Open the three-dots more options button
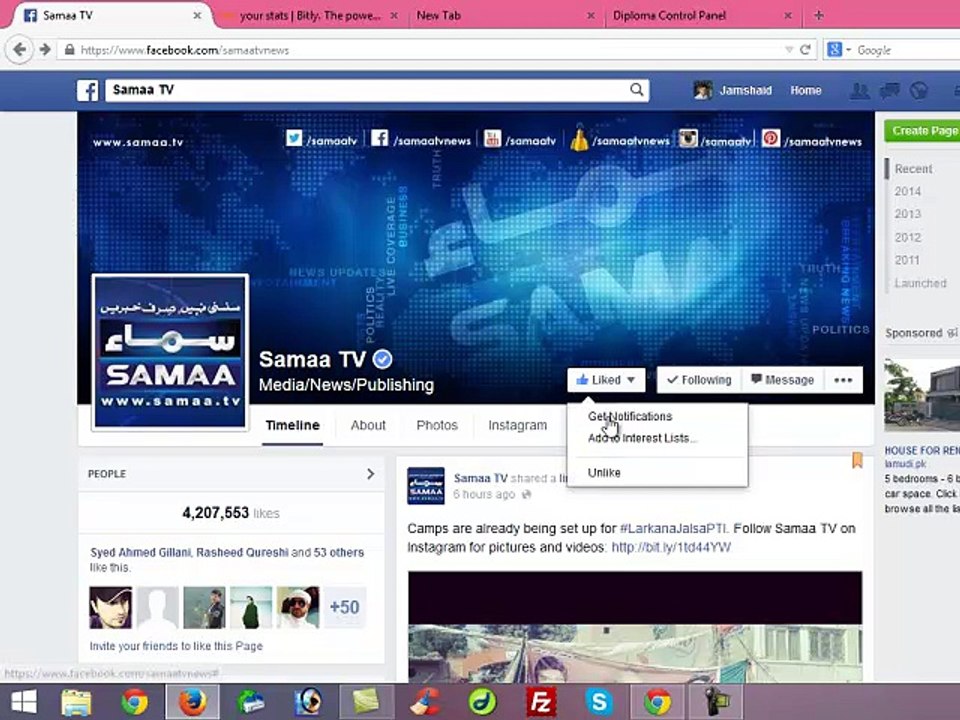Screen dimensions: 960x720 point(843,380)
